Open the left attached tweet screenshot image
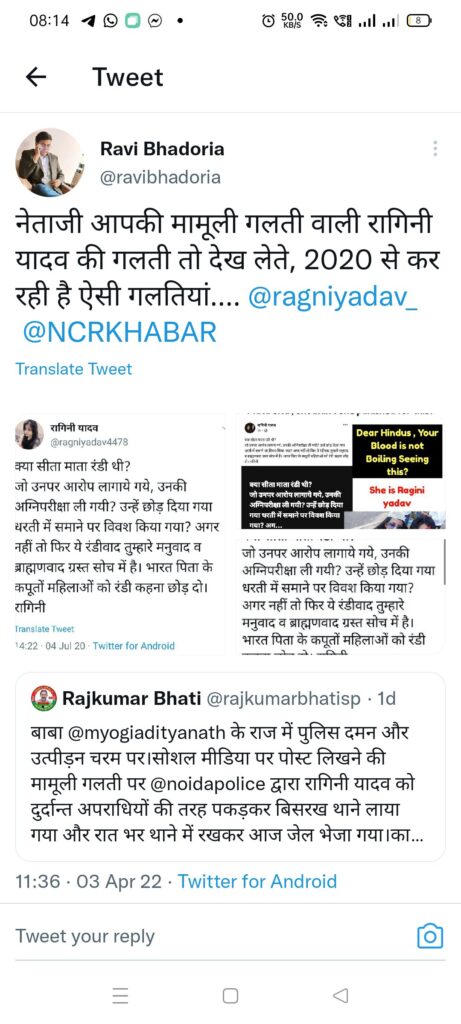 (x=121, y=535)
